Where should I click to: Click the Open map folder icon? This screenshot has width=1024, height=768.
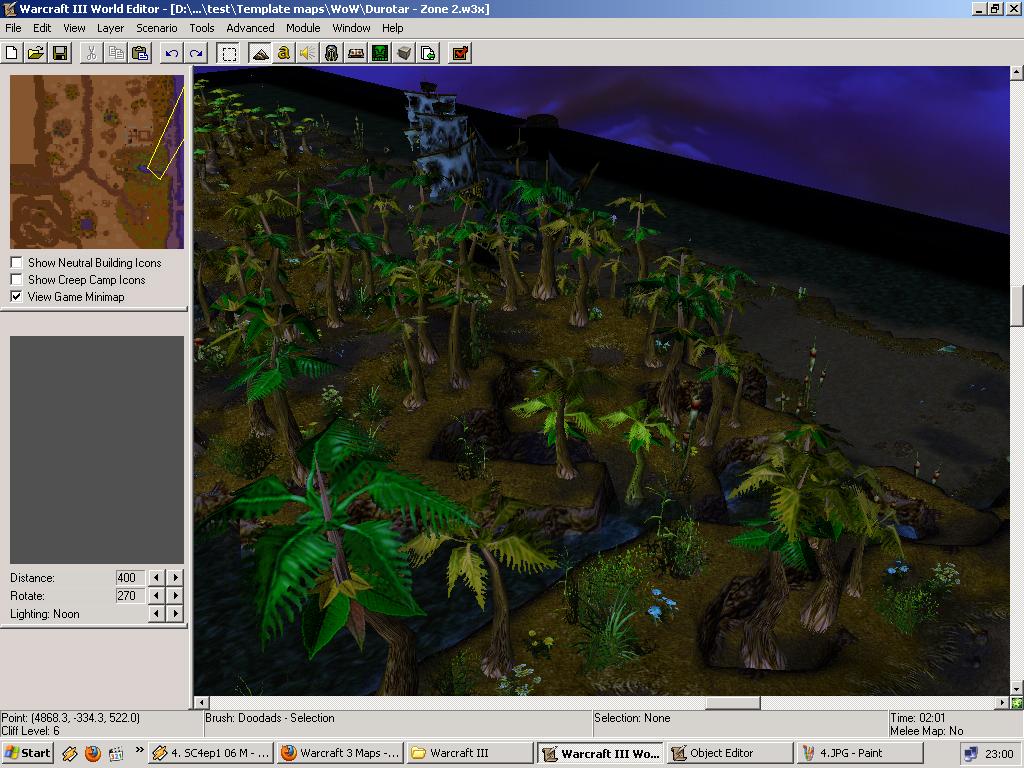tap(36, 53)
